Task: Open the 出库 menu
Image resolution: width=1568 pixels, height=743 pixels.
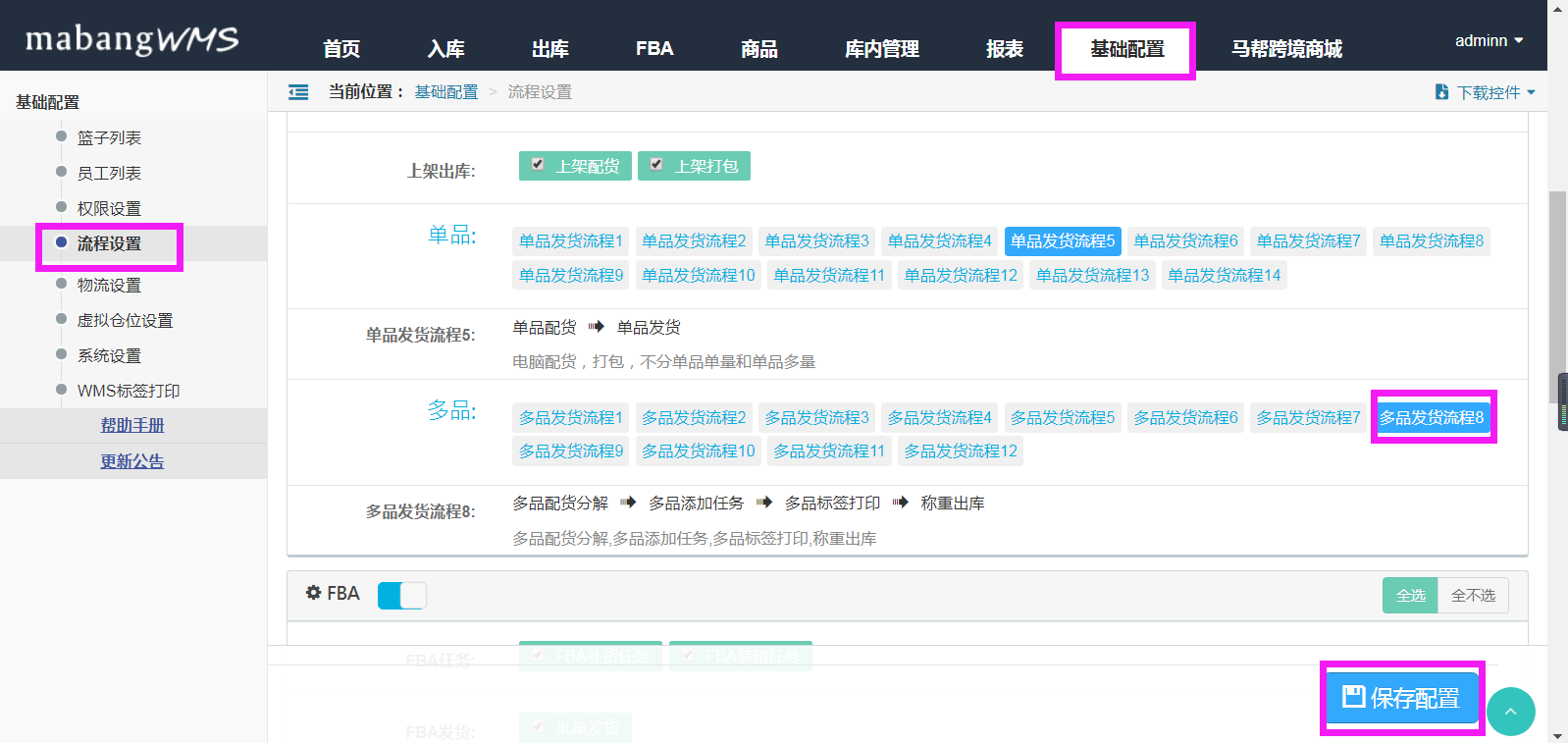Action: tap(550, 49)
